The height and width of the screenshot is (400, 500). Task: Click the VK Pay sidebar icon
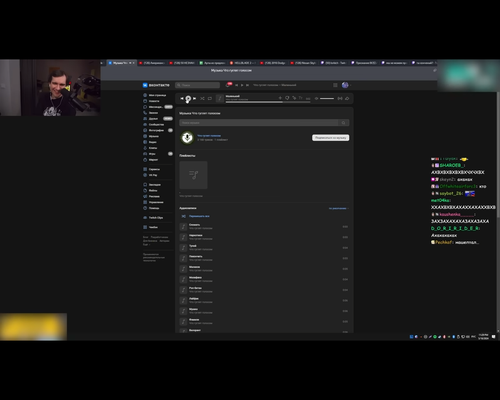coord(145,175)
